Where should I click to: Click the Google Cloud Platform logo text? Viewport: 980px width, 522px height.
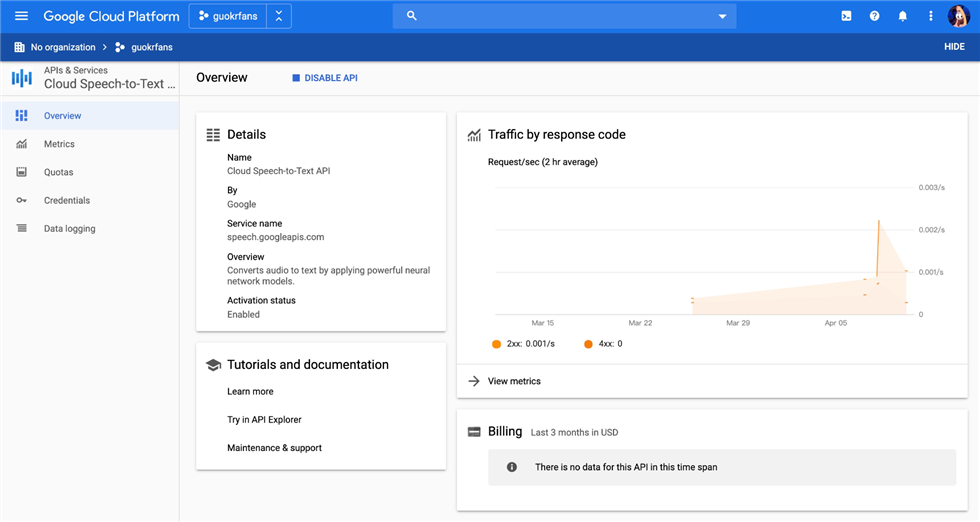point(111,16)
